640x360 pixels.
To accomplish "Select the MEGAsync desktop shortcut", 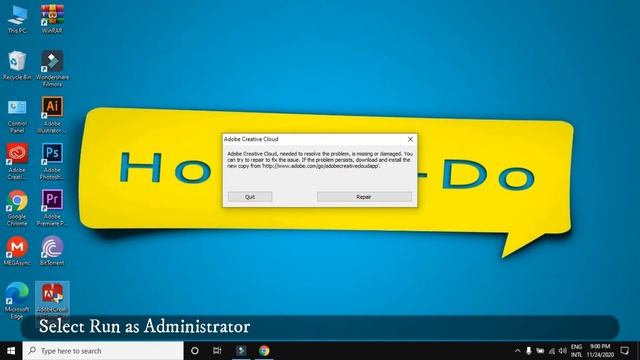I will pyautogui.click(x=17, y=251).
